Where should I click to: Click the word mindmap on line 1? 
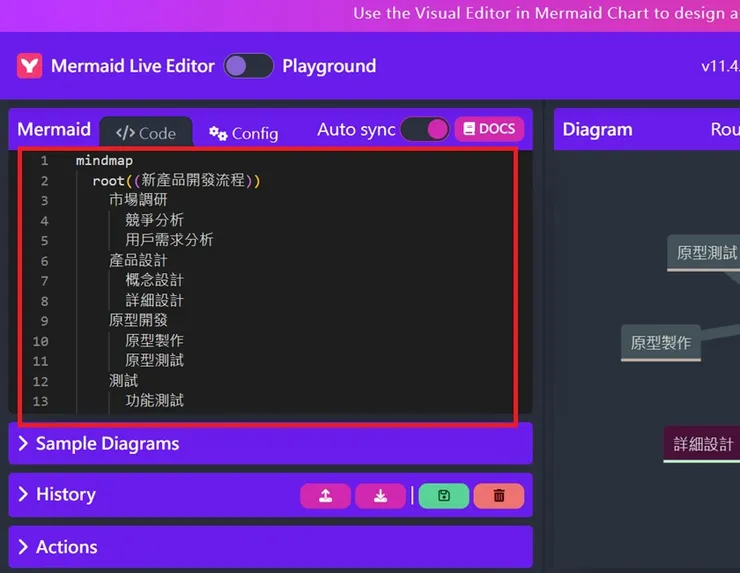click(x=104, y=160)
